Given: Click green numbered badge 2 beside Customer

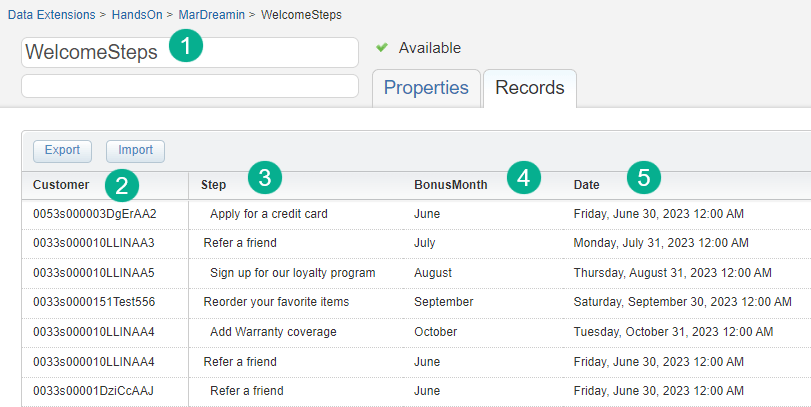Looking at the screenshot, I should pyautogui.click(x=121, y=184).
